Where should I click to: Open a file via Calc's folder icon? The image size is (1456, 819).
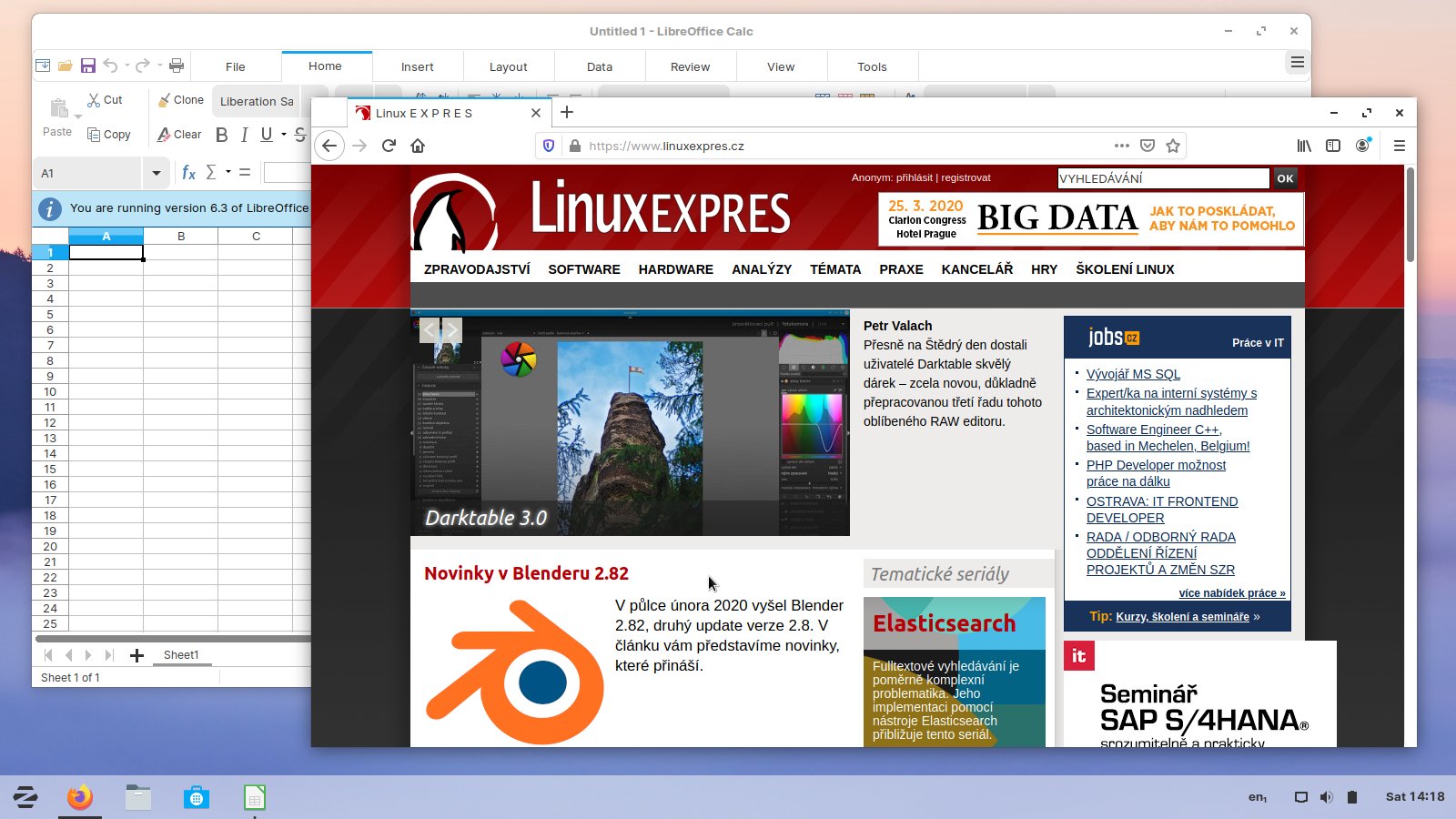pos(66,66)
